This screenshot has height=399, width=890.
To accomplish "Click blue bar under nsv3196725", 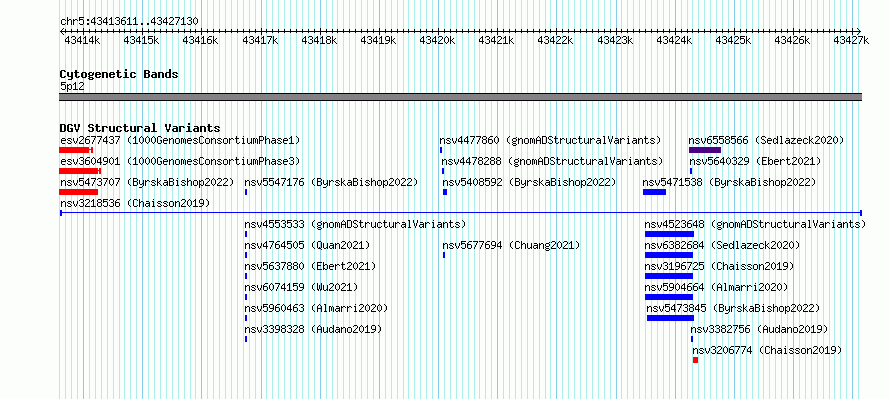I will coord(669,276).
